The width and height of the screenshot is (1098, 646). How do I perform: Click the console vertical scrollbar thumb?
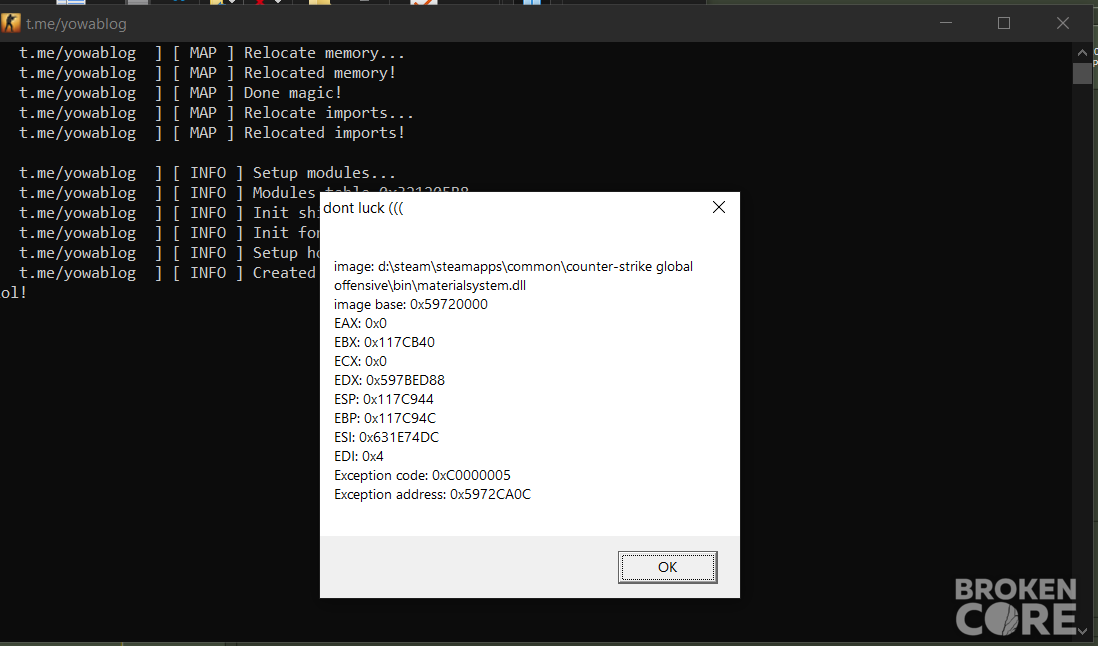(1082, 73)
